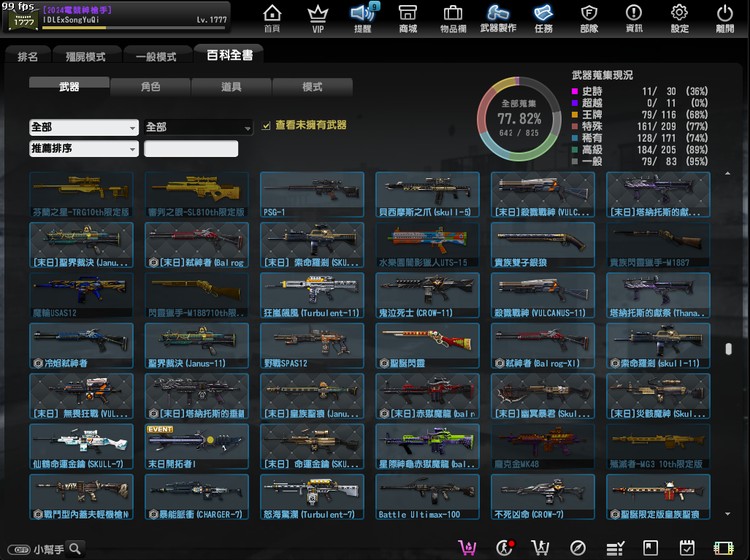This screenshot has width=750, height=560.
Task: Select the 仙鶴命運金鑰 (SKULL-7) card
Action: point(81,447)
